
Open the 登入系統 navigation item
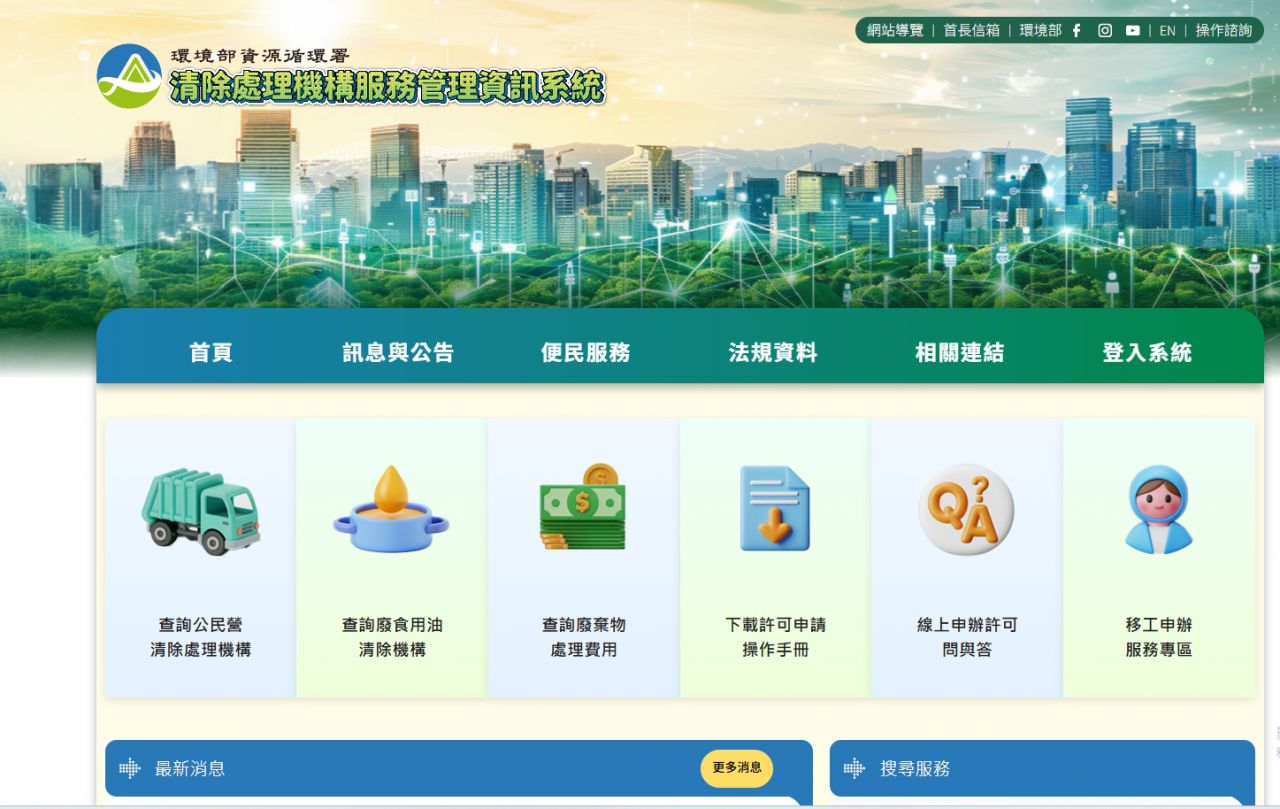pyautogui.click(x=1145, y=352)
